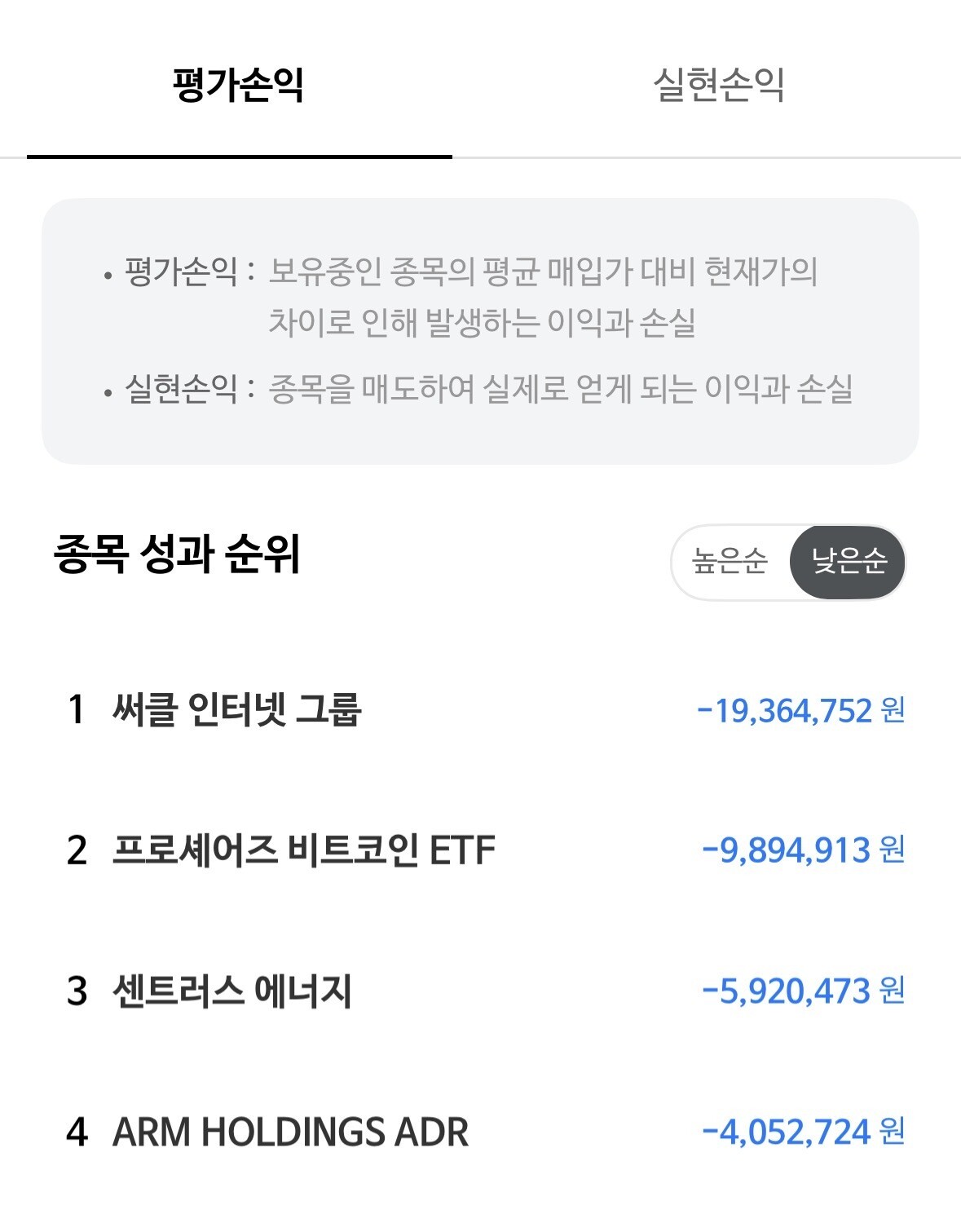Tap the 실현손익 description text in info box
This screenshot has height=1232, width=961.
pyautogui.click(x=560, y=389)
